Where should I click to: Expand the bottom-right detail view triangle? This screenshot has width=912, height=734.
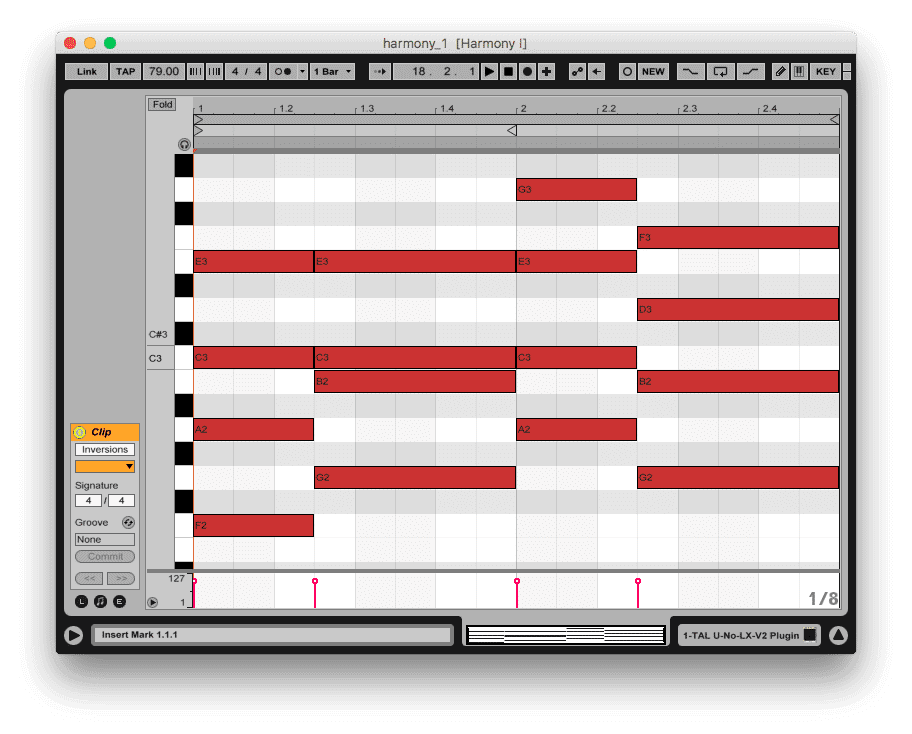click(x=838, y=635)
